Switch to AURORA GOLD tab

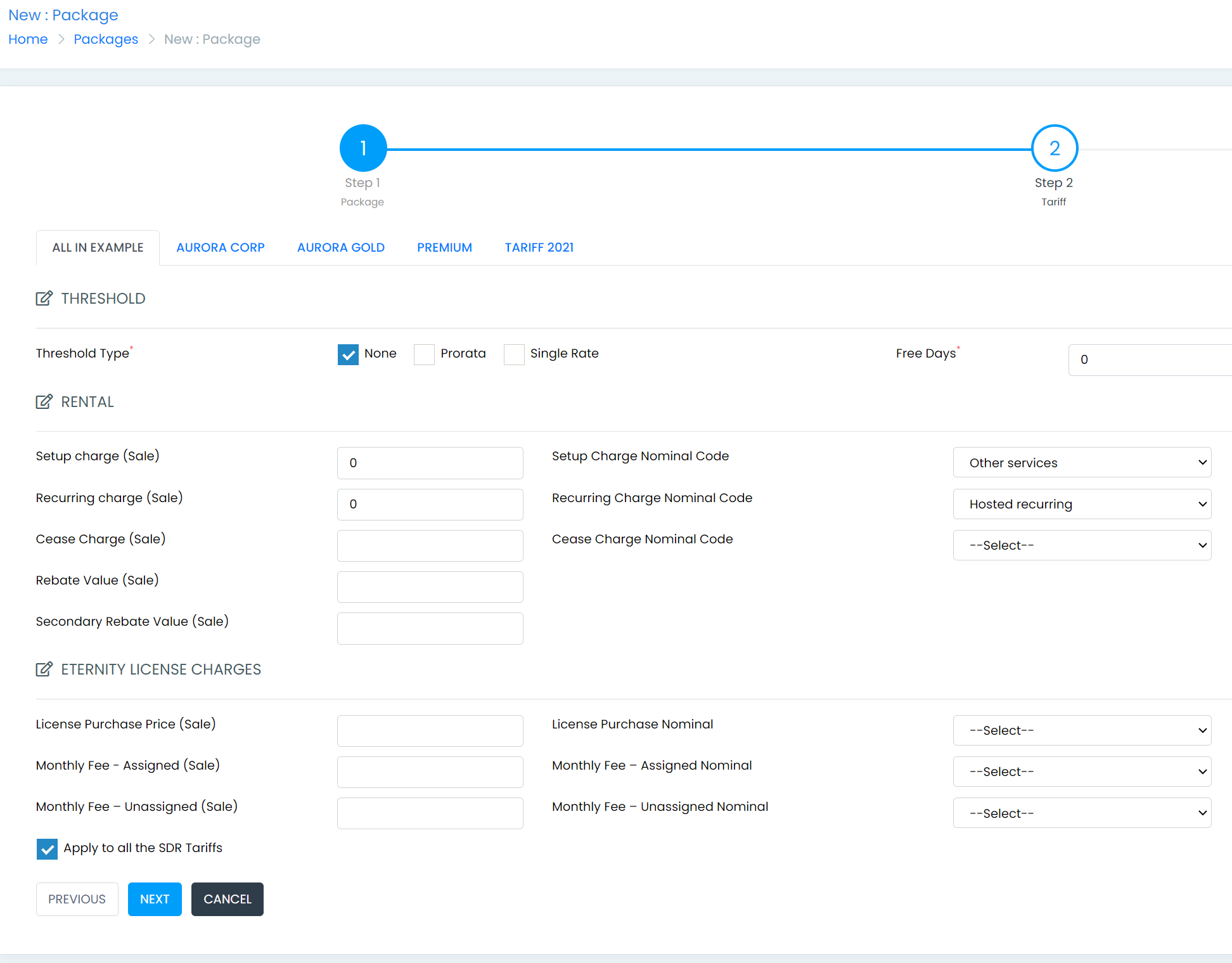[x=341, y=248]
